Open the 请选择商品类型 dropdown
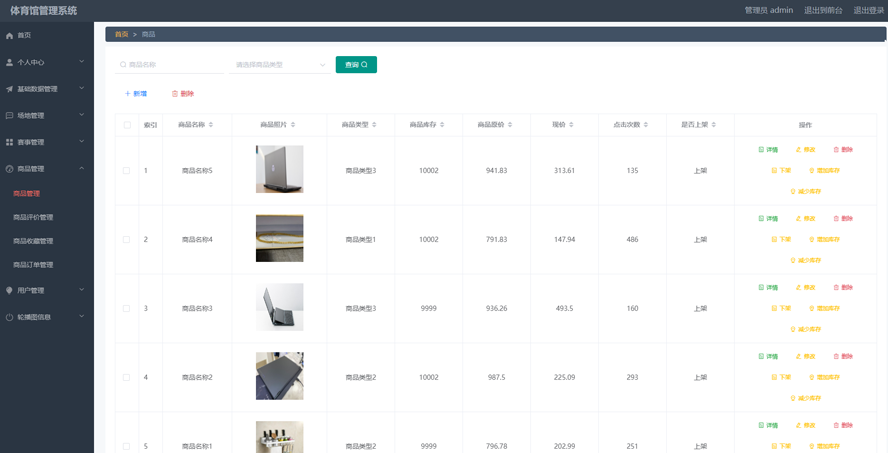Screen dimensions: 888x453 click(x=280, y=65)
